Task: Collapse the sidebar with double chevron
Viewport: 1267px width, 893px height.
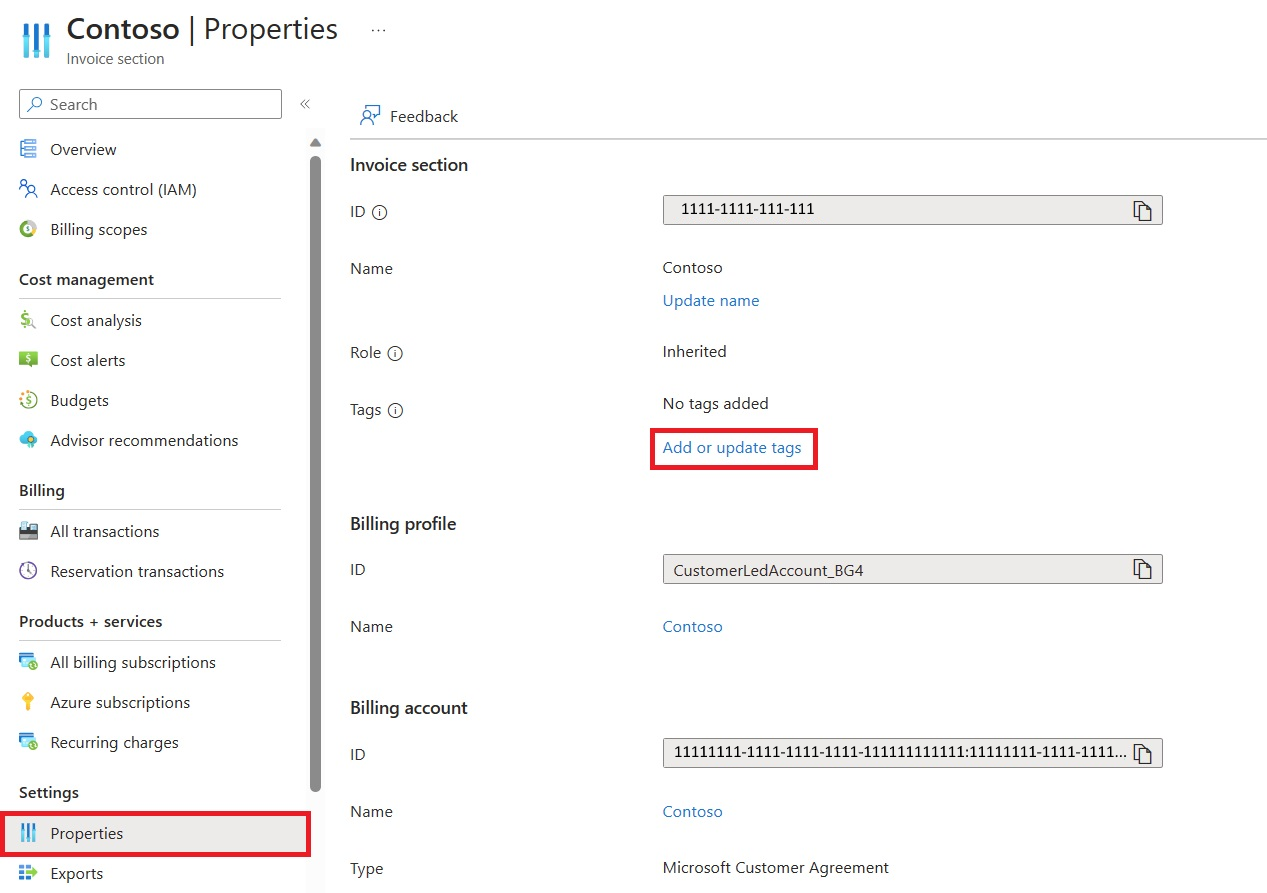Action: (305, 104)
